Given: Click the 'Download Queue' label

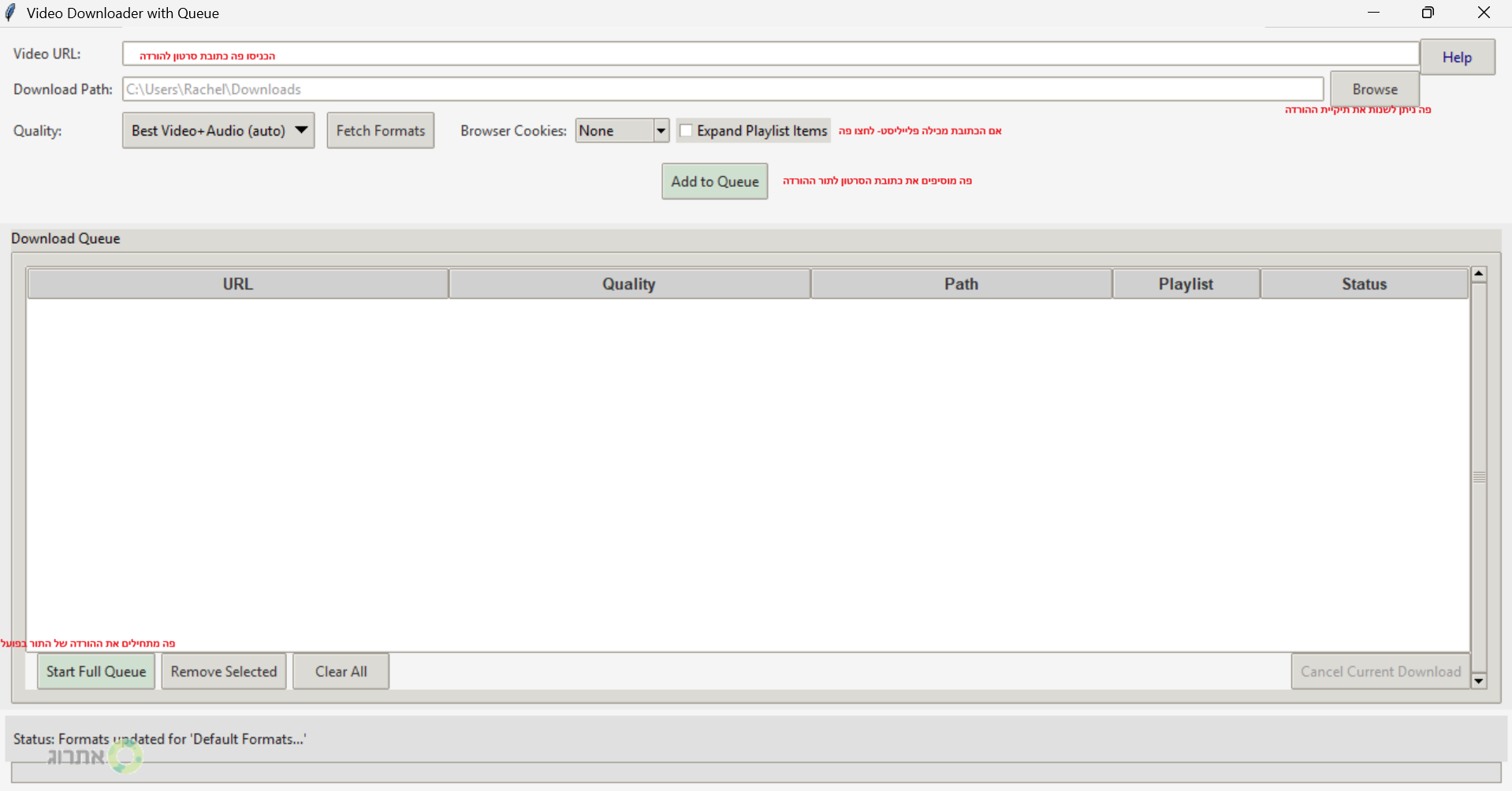Looking at the screenshot, I should click(x=65, y=238).
